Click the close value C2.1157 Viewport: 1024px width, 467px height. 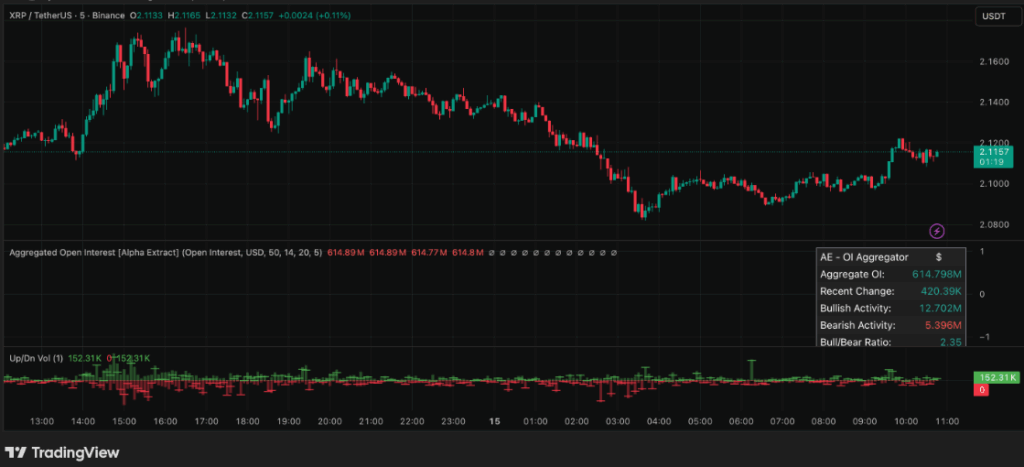click(x=257, y=14)
